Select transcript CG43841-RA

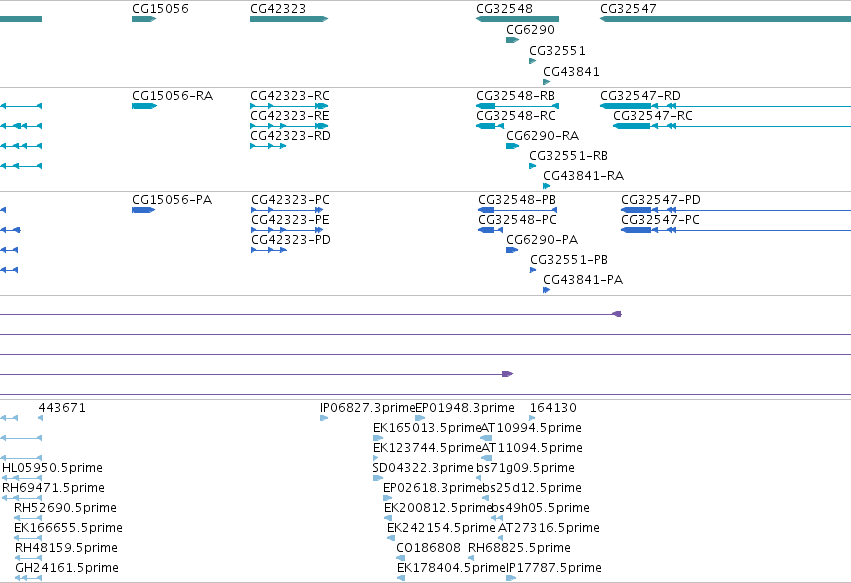(583, 176)
